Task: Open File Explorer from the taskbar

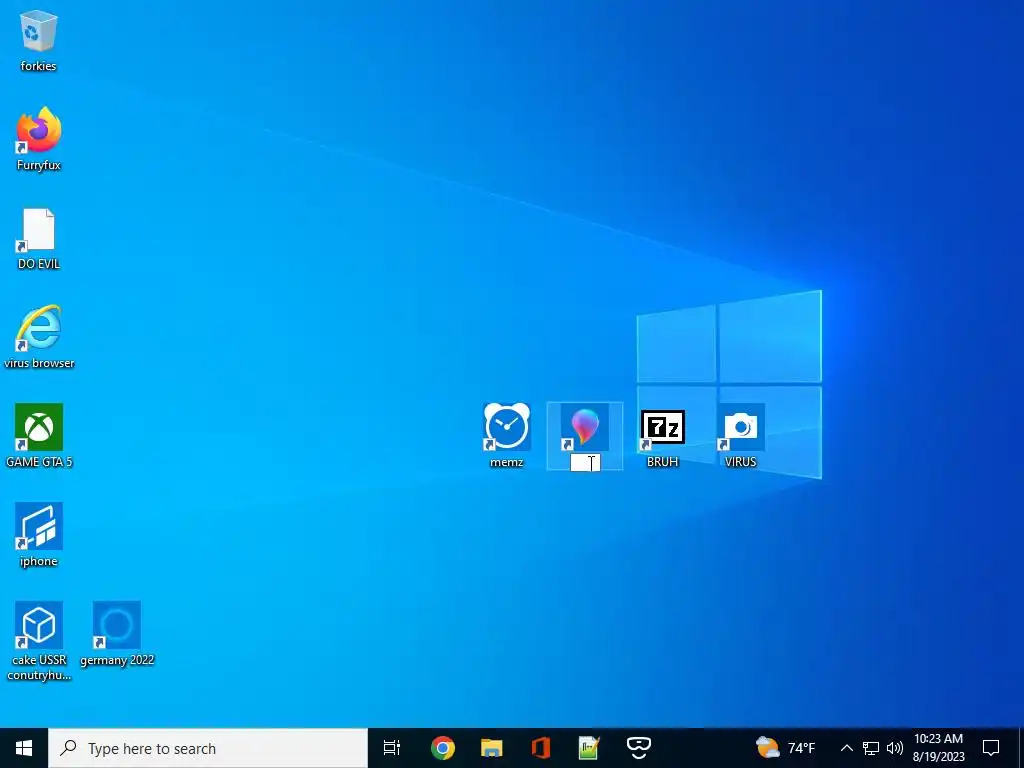Action: 492,748
